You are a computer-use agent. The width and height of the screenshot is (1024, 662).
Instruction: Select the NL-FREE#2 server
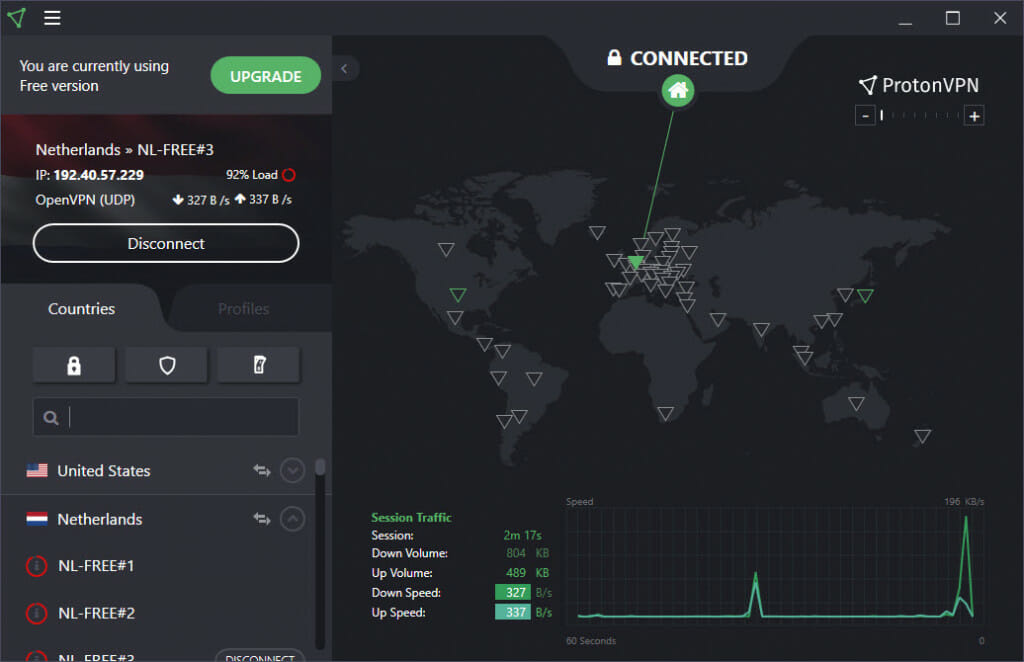coord(97,613)
